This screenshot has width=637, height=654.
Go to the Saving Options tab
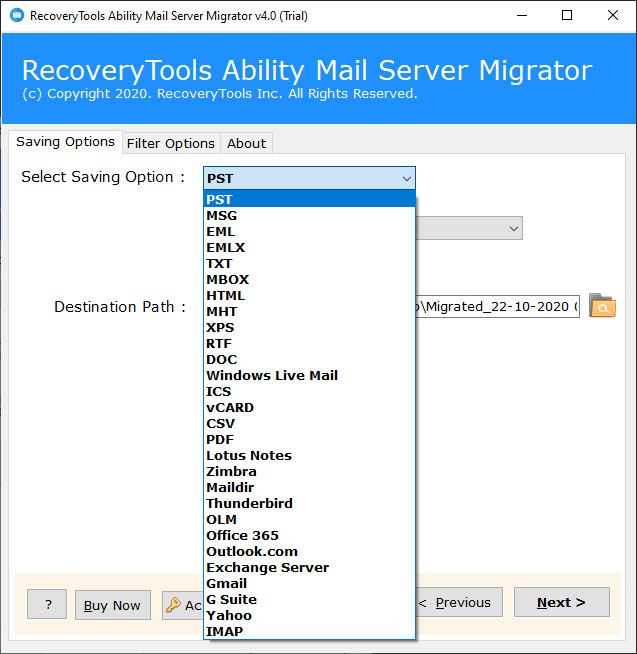click(x=65, y=142)
